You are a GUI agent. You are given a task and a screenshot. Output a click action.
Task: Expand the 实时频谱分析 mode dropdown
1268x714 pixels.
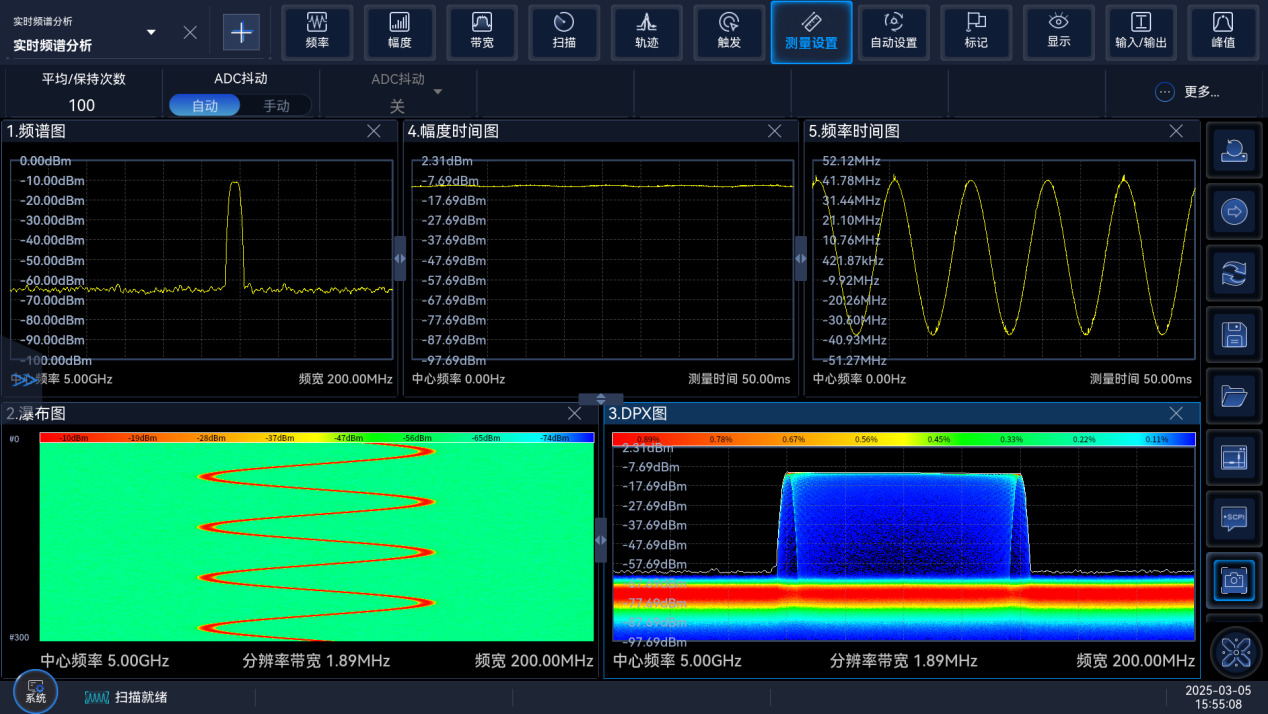point(151,33)
